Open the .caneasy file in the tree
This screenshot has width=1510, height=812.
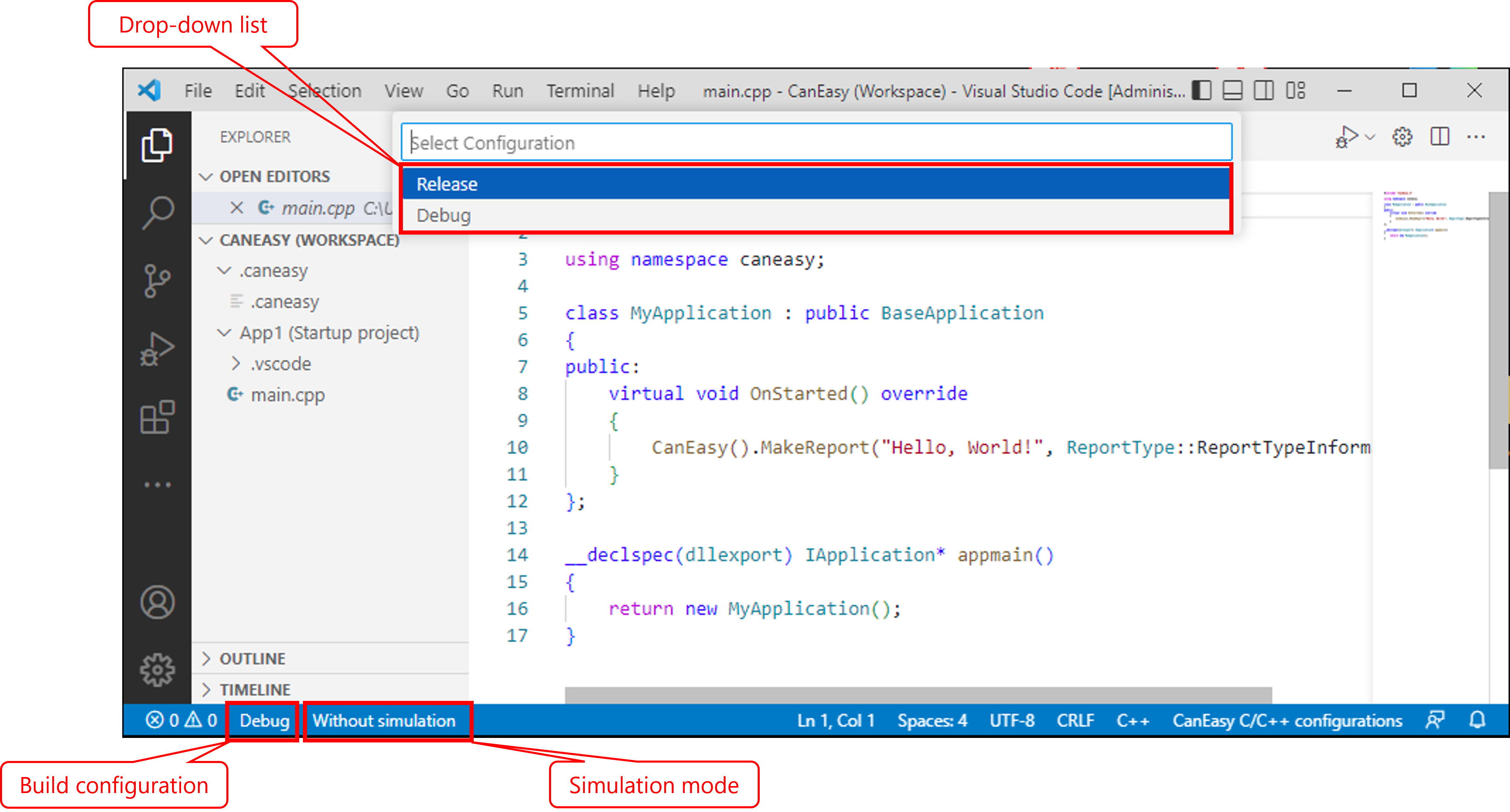(x=285, y=302)
